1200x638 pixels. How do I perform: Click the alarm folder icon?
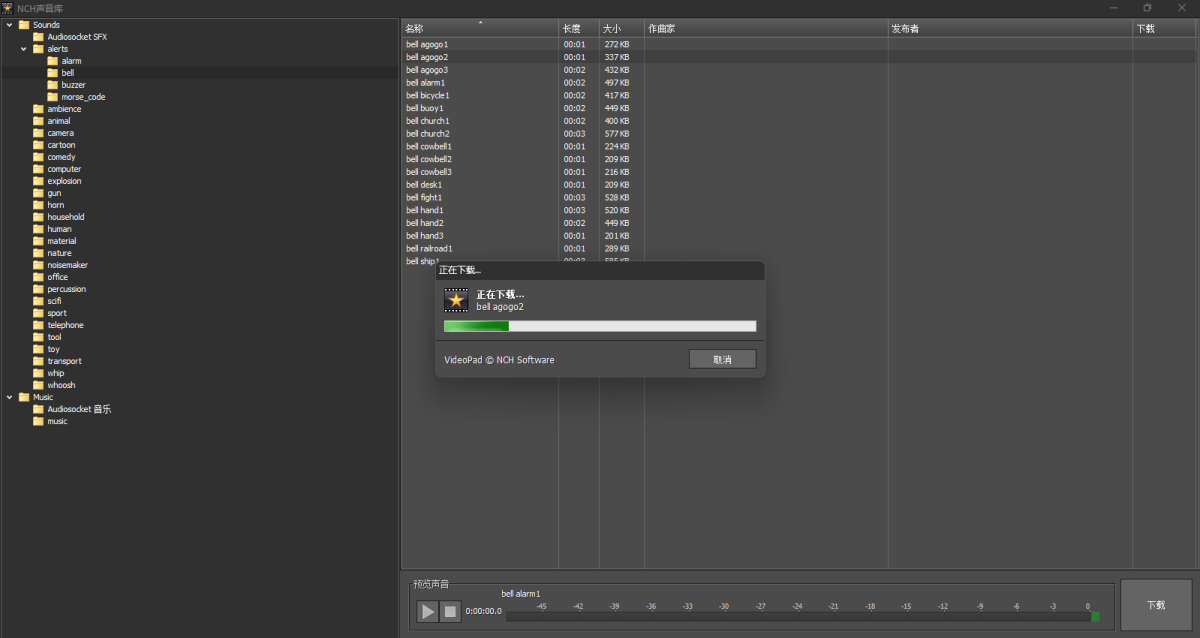pos(53,61)
